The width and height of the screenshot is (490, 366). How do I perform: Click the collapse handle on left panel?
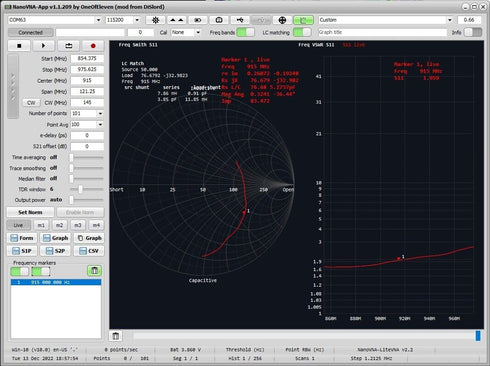pos(13,87)
